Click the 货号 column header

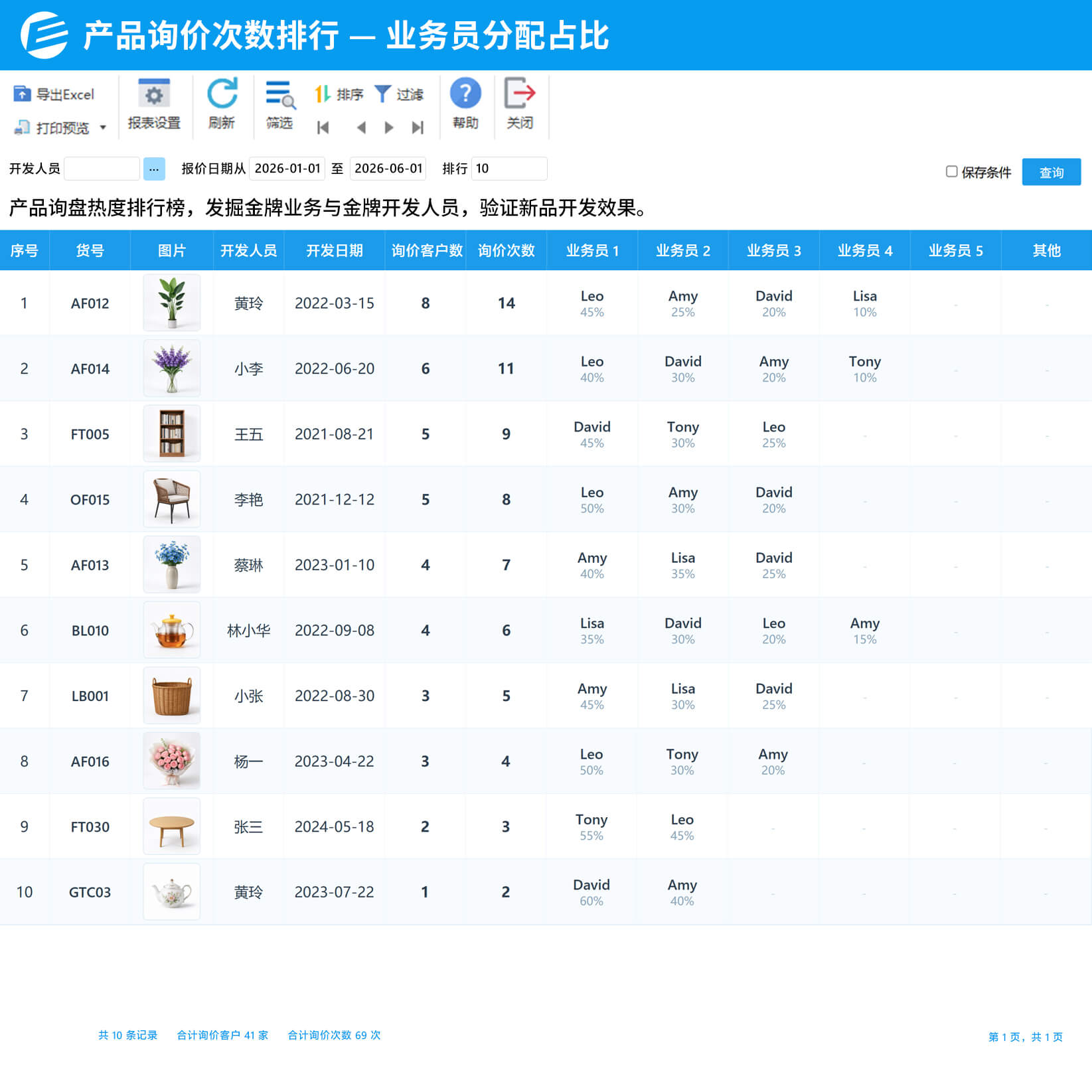pos(90,250)
